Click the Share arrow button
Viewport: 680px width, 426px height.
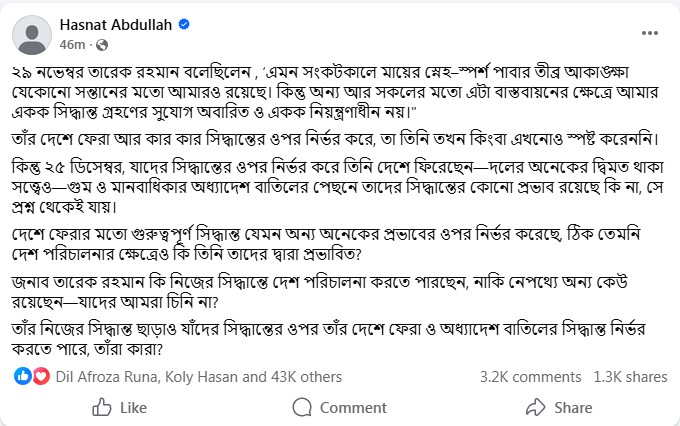(x=559, y=407)
